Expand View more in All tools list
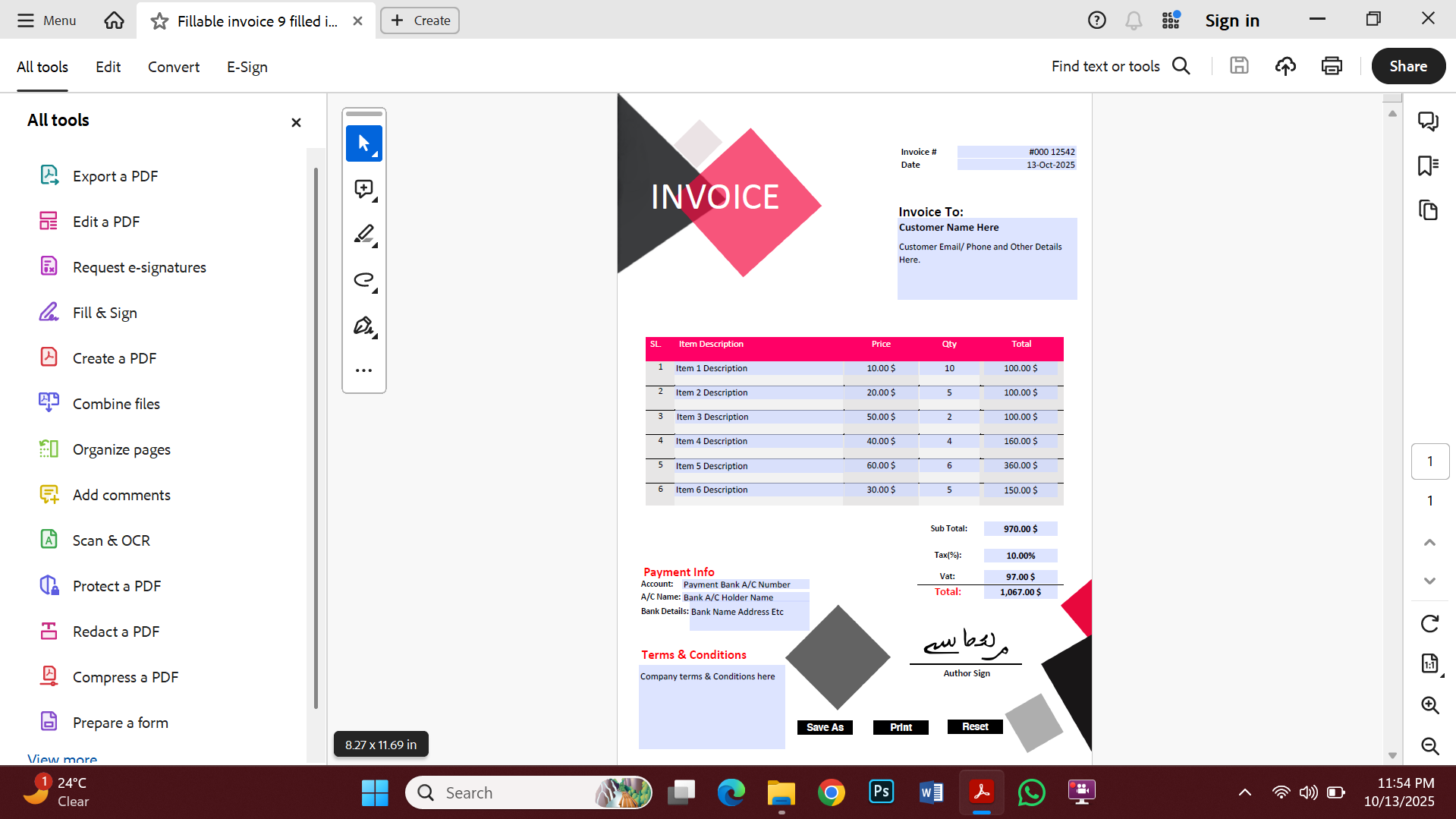Viewport: 1456px width, 819px height. coord(61,758)
